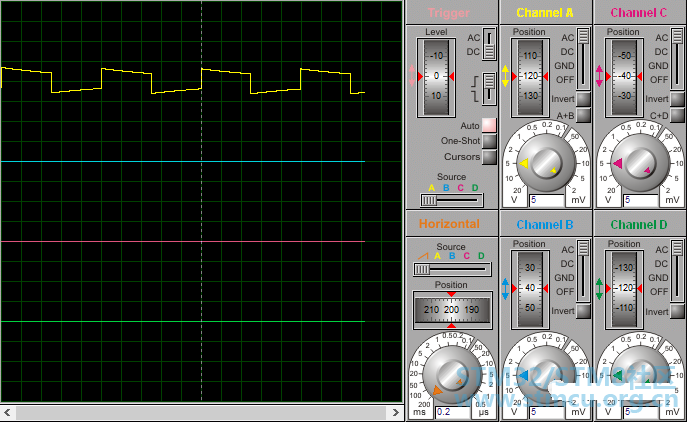Screen dimensions: 687x422
Task: Click the Channel C panel title
Action: point(639,13)
